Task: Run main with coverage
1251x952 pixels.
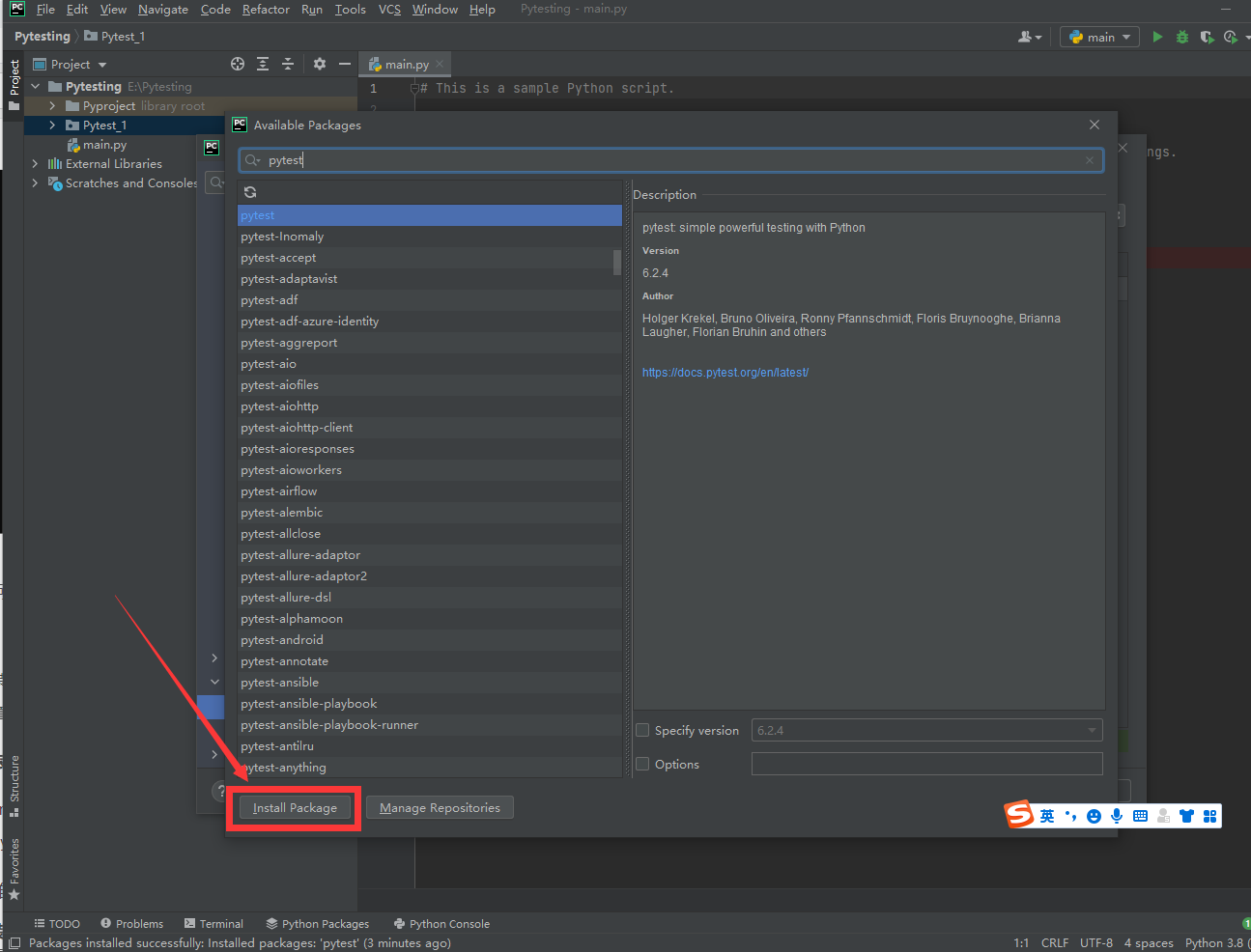Action: 1207,37
